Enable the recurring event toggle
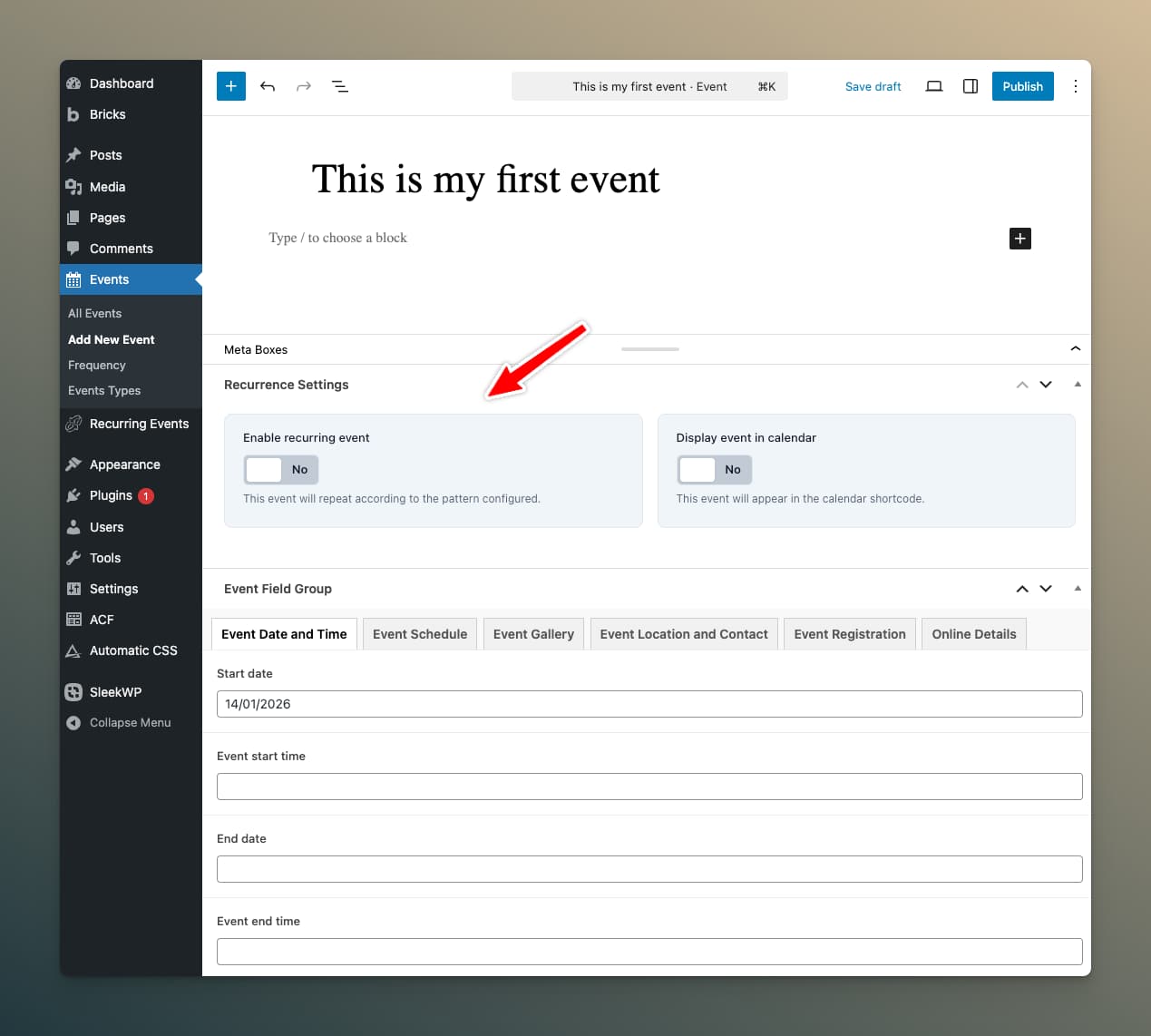1151x1036 pixels. point(281,470)
